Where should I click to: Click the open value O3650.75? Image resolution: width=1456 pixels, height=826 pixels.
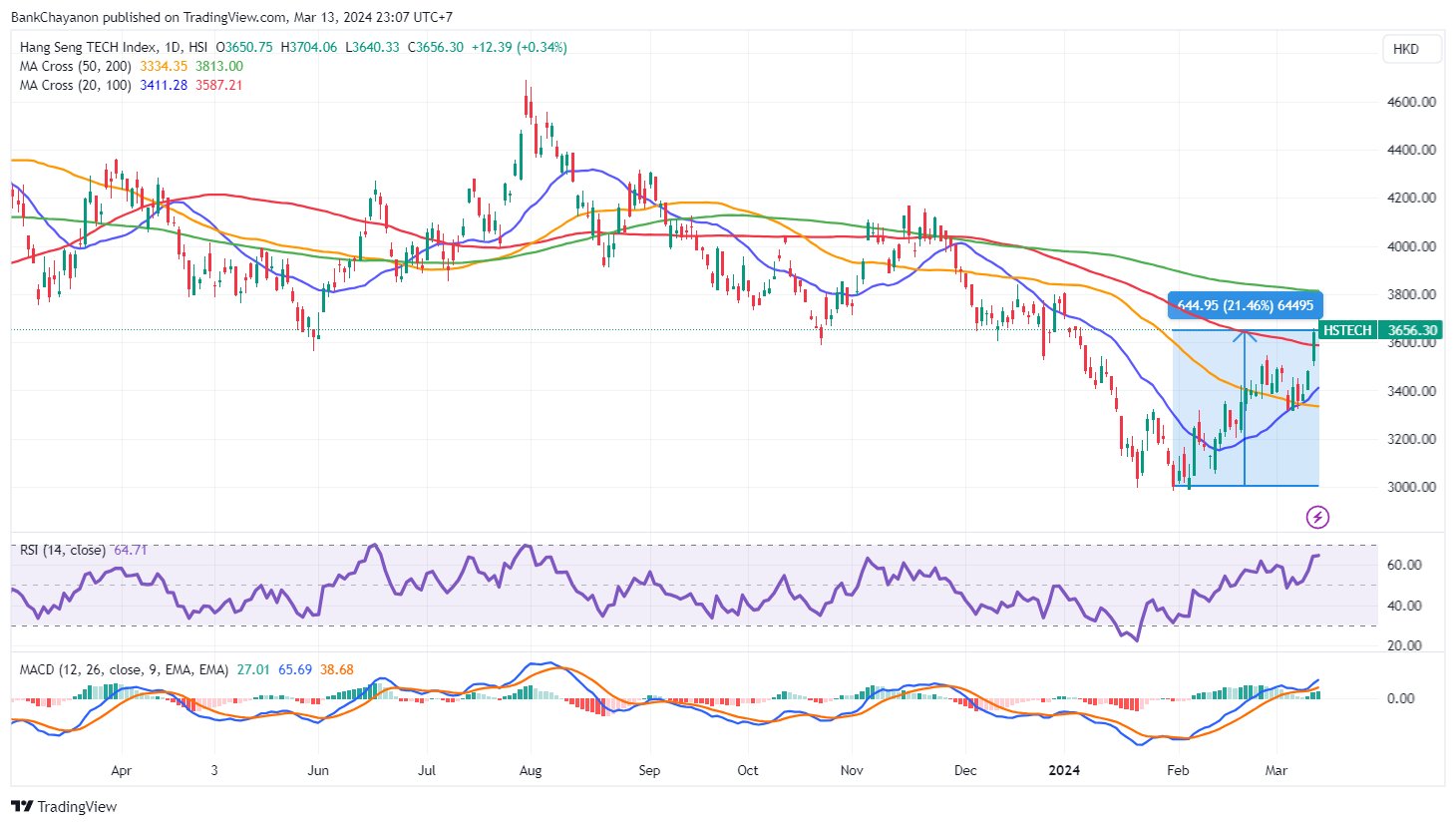[245, 47]
